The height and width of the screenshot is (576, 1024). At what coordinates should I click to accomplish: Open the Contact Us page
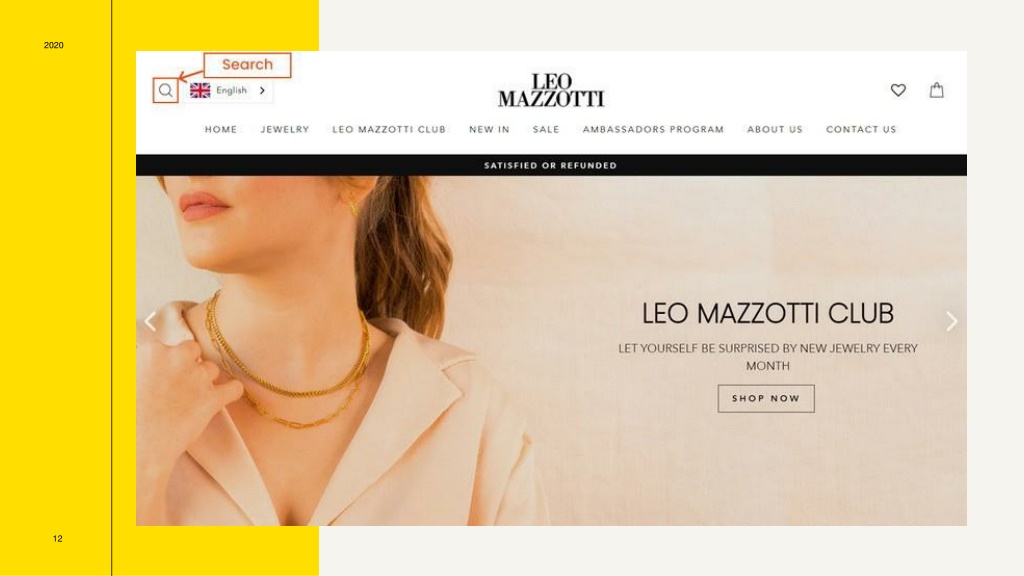pos(861,129)
